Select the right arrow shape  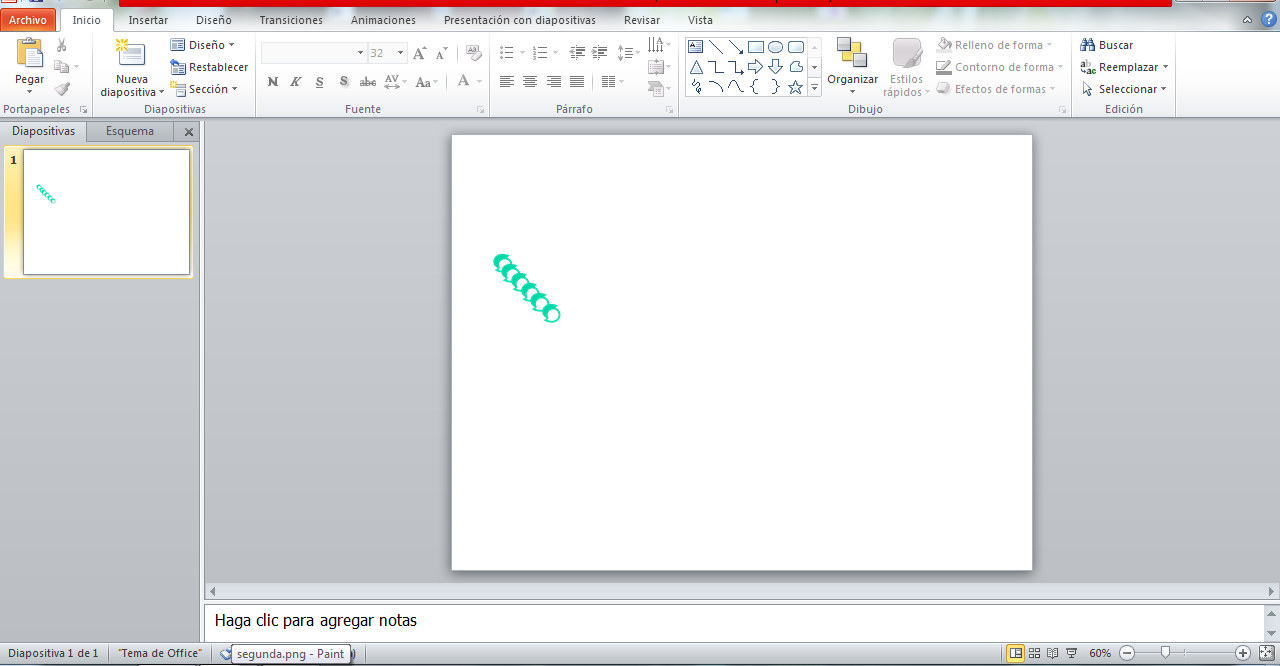(756, 67)
